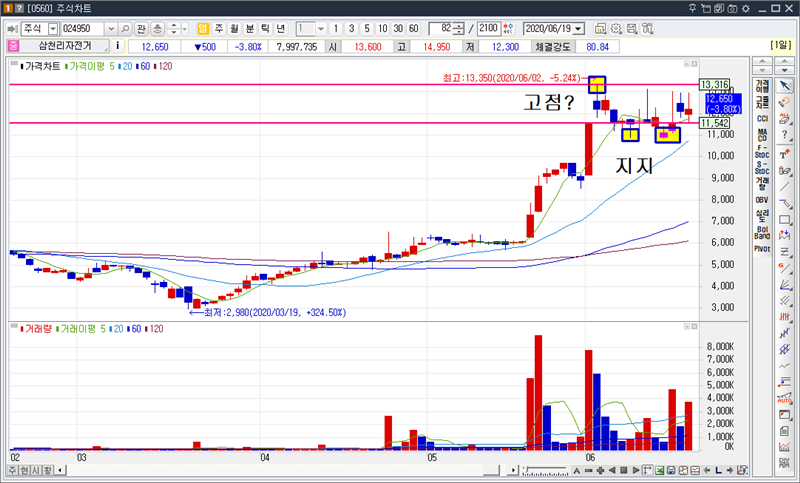Add the Bol Band indicator

762,233
